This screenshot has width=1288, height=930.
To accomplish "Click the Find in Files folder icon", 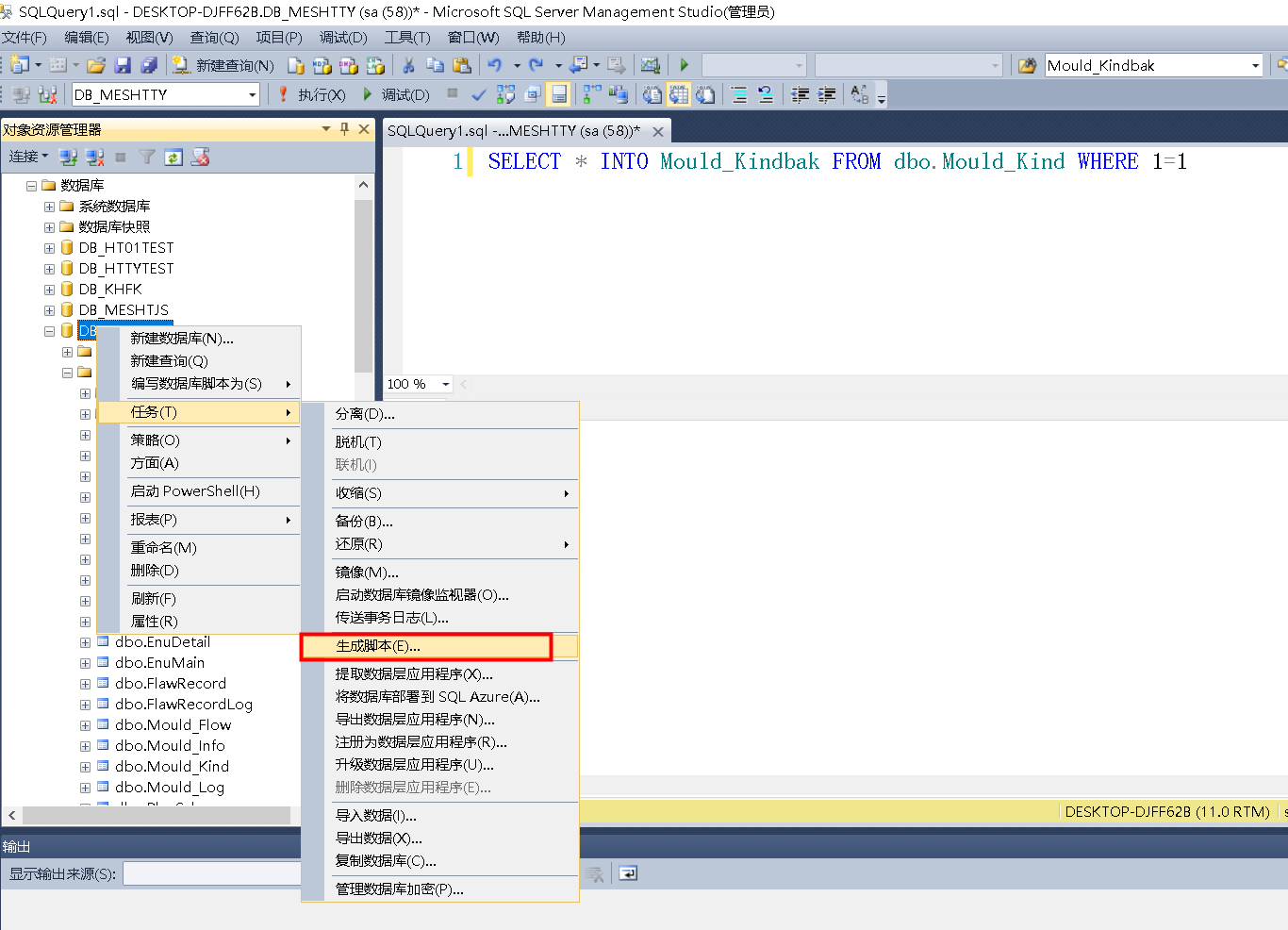I will (1027, 65).
